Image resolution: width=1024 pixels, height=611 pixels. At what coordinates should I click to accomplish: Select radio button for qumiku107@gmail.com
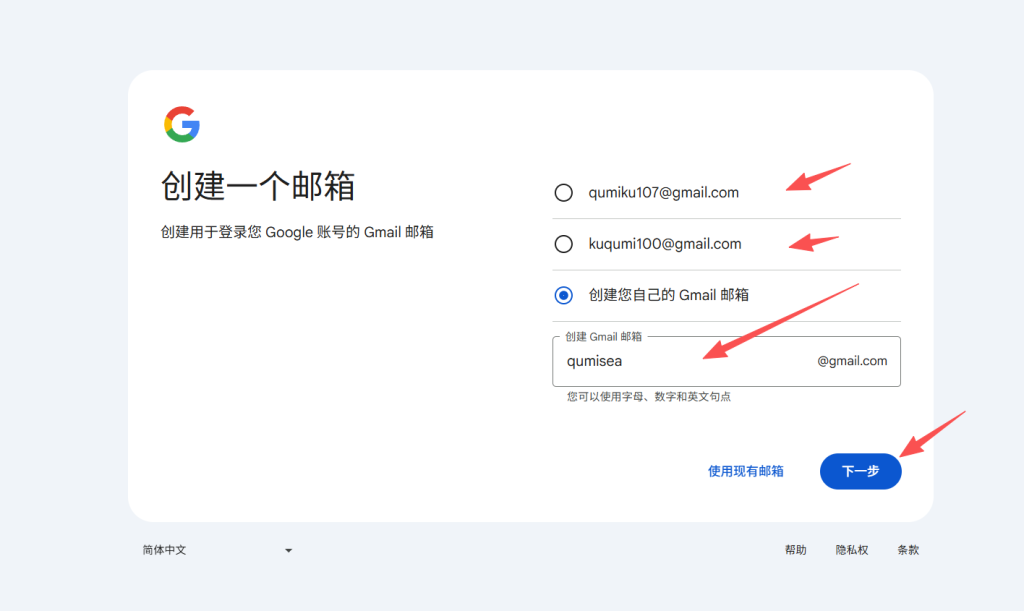(563, 192)
